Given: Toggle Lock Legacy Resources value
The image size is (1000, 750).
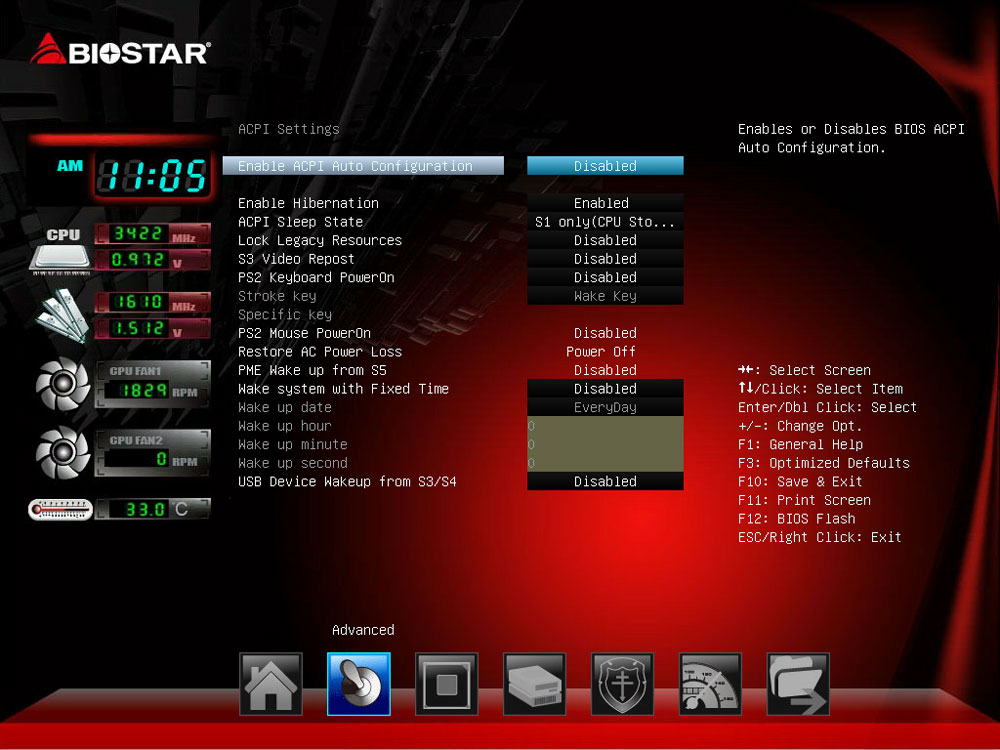Looking at the screenshot, I should [605, 240].
